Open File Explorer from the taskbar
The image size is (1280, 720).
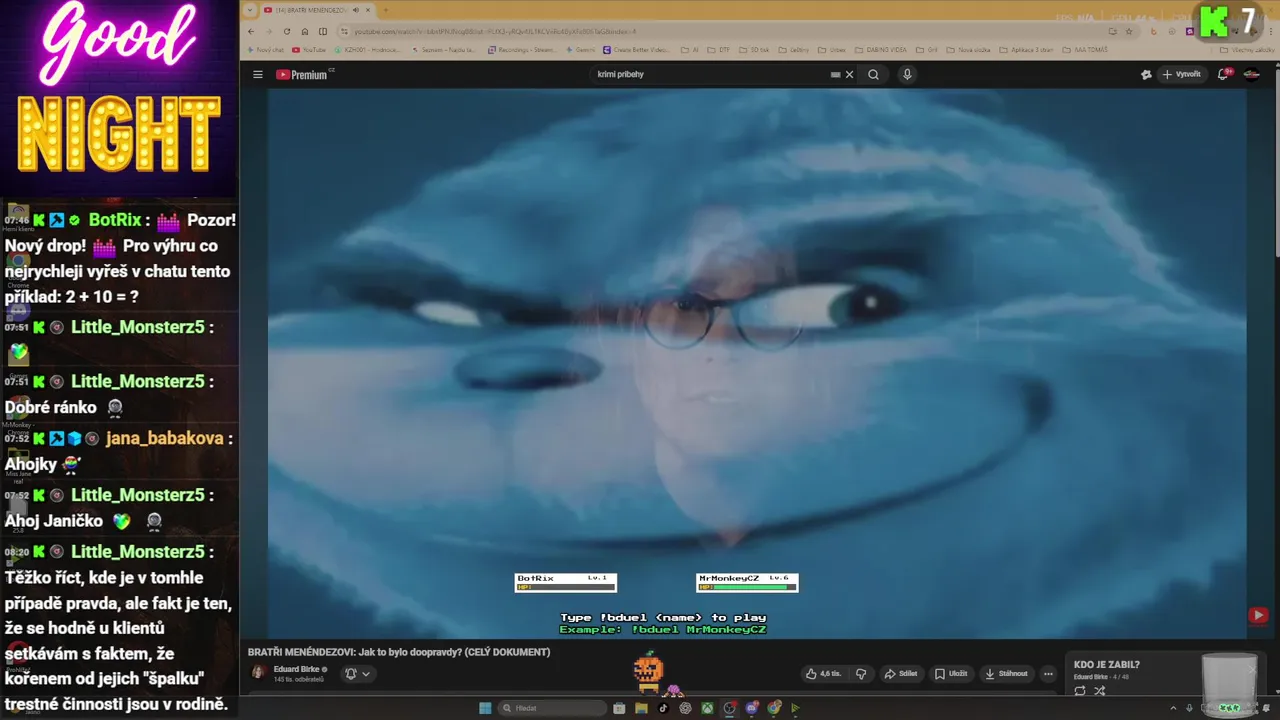tap(641, 708)
